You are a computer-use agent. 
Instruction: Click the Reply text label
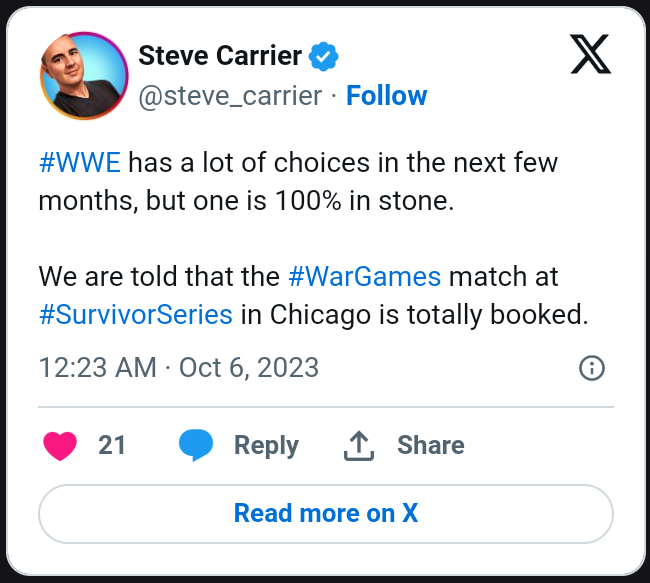tap(266, 446)
